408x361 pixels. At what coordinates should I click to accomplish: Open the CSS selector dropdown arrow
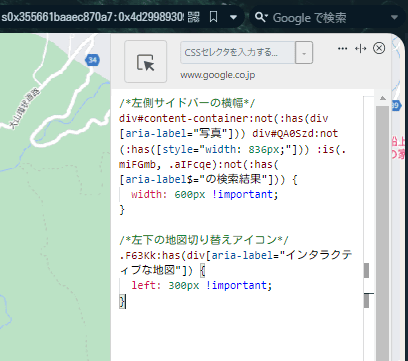pos(304,53)
